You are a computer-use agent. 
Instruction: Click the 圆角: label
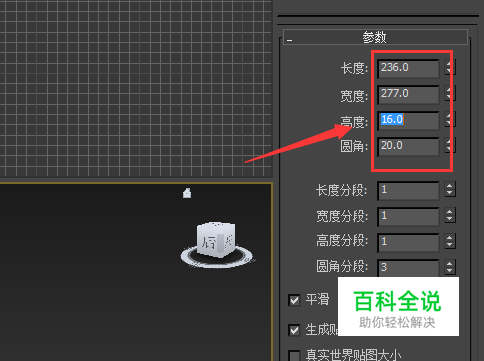click(x=354, y=147)
